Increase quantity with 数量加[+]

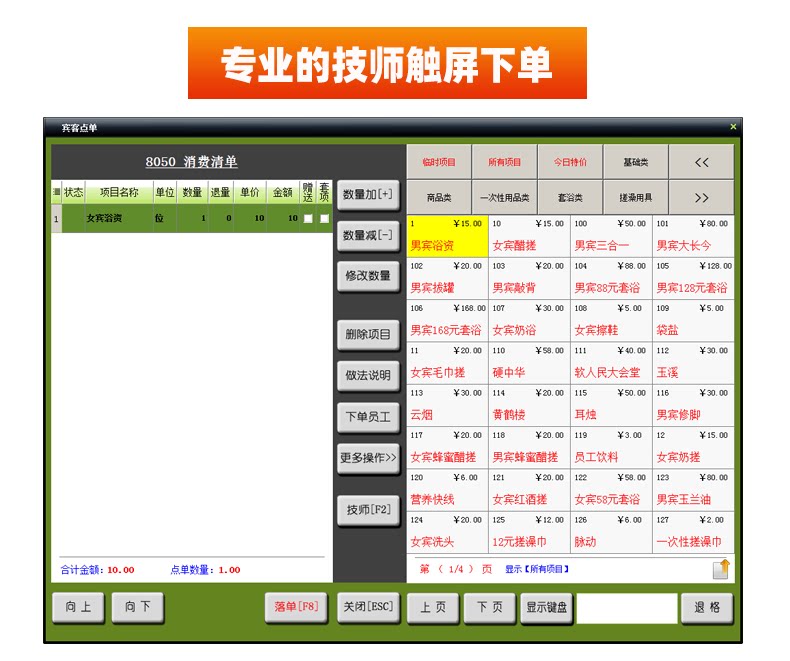tap(368, 194)
